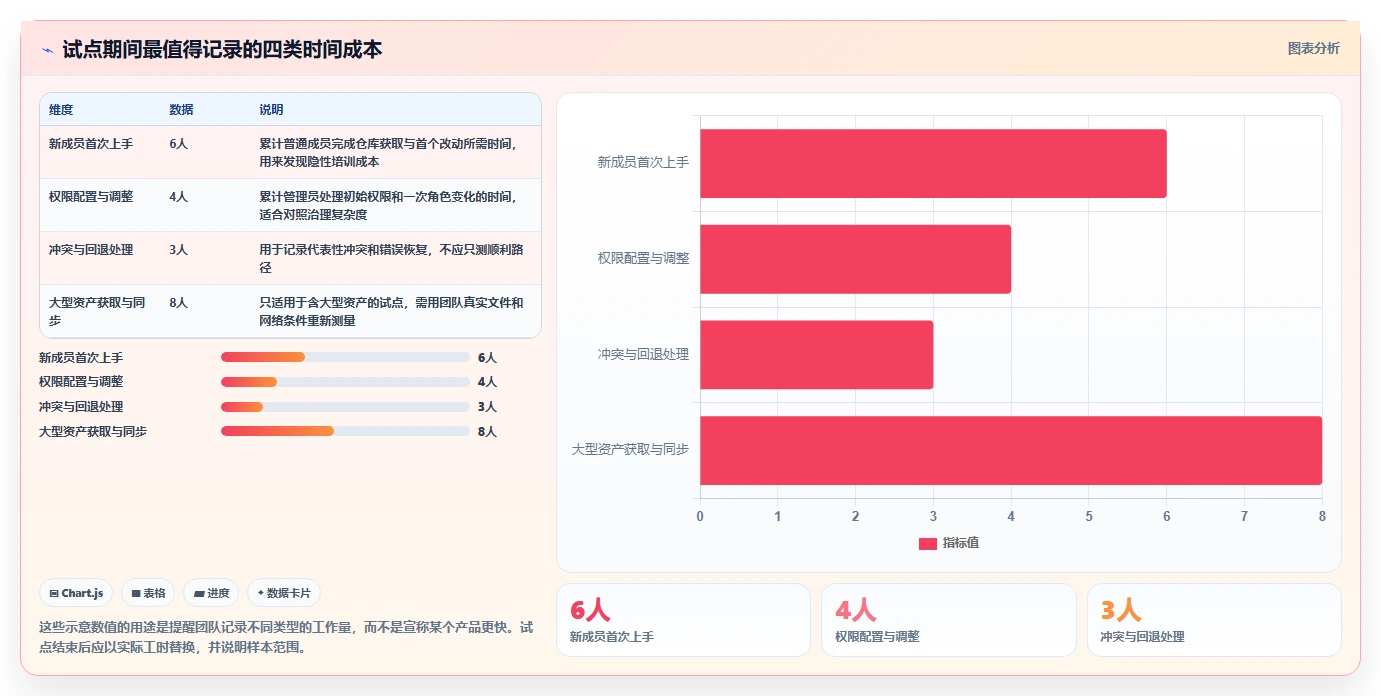Click the 大型资产获取与同步 chart bar

pyautogui.click(x=1011, y=450)
